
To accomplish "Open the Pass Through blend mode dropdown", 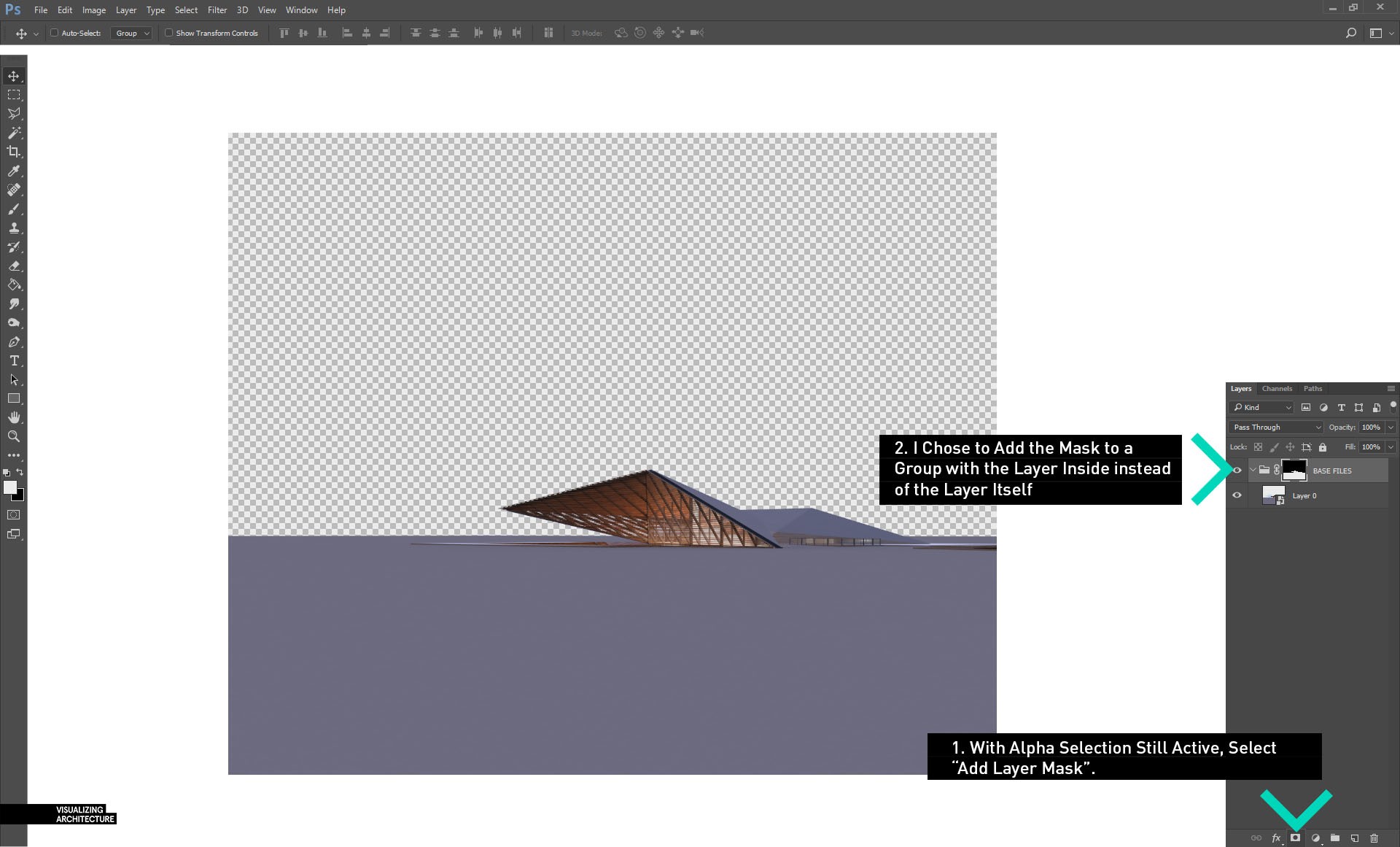I will (1276, 427).
